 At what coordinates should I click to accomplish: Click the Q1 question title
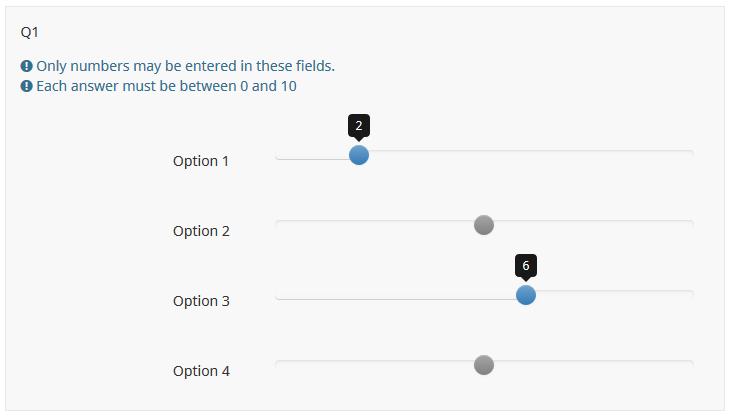tap(29, 32)
